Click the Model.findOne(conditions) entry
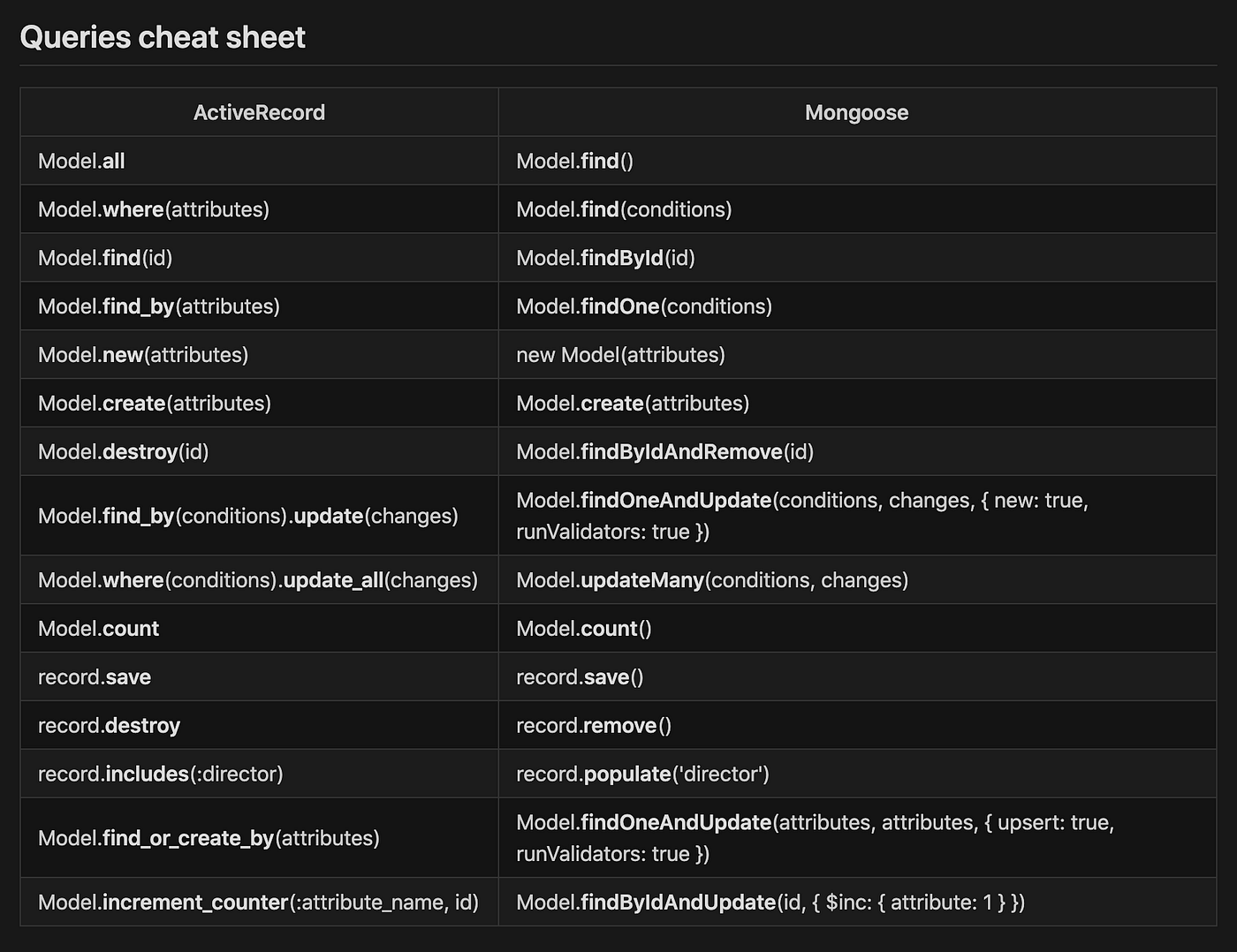 point(644,306)
